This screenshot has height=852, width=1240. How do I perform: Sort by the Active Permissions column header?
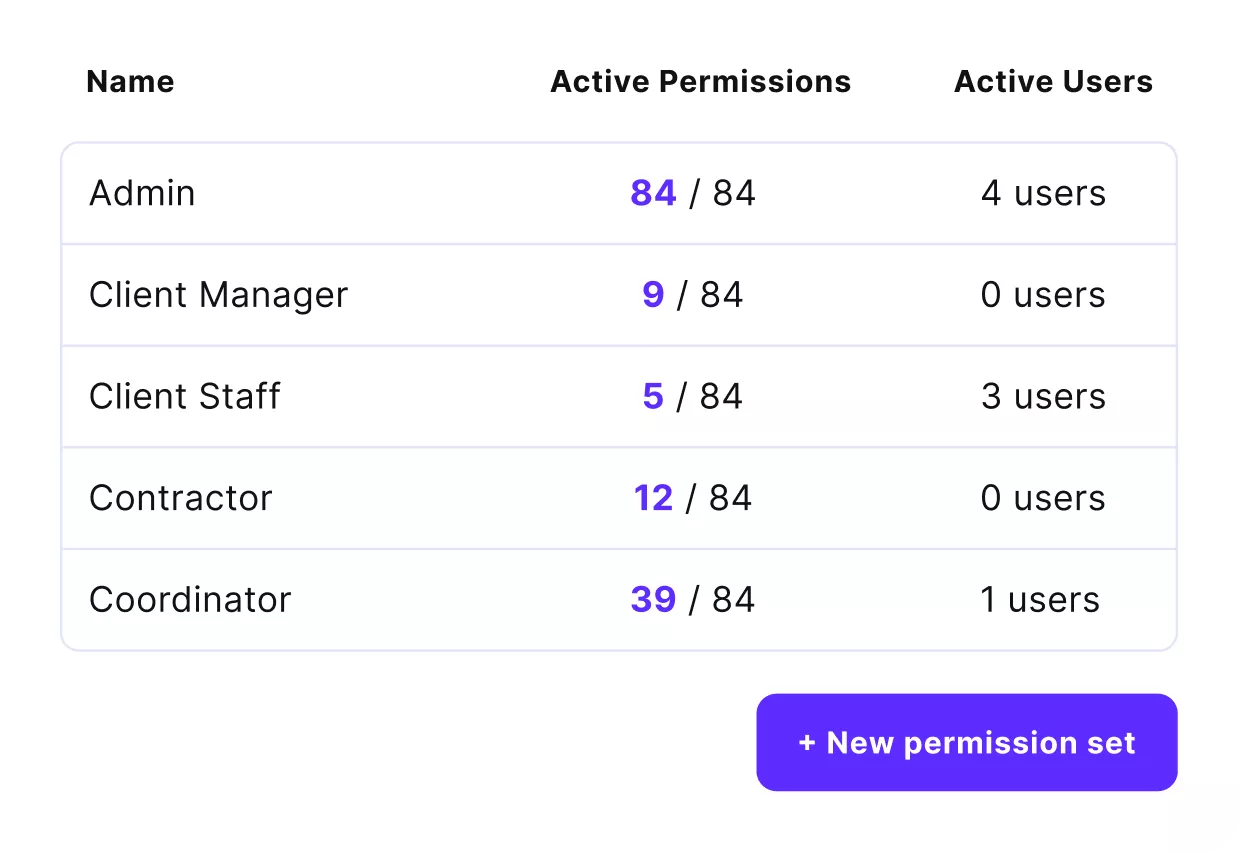(700, 82)
